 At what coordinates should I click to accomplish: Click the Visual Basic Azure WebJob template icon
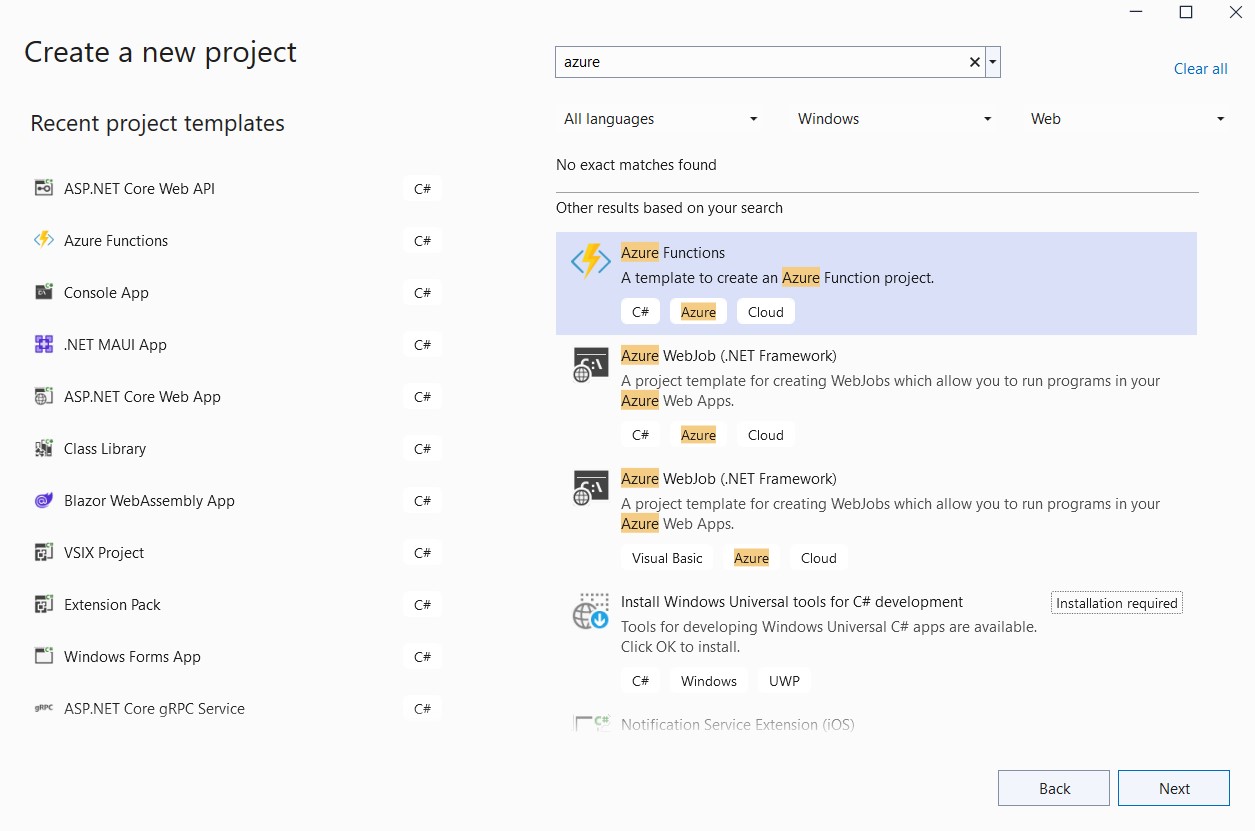[x=591, y=488]
